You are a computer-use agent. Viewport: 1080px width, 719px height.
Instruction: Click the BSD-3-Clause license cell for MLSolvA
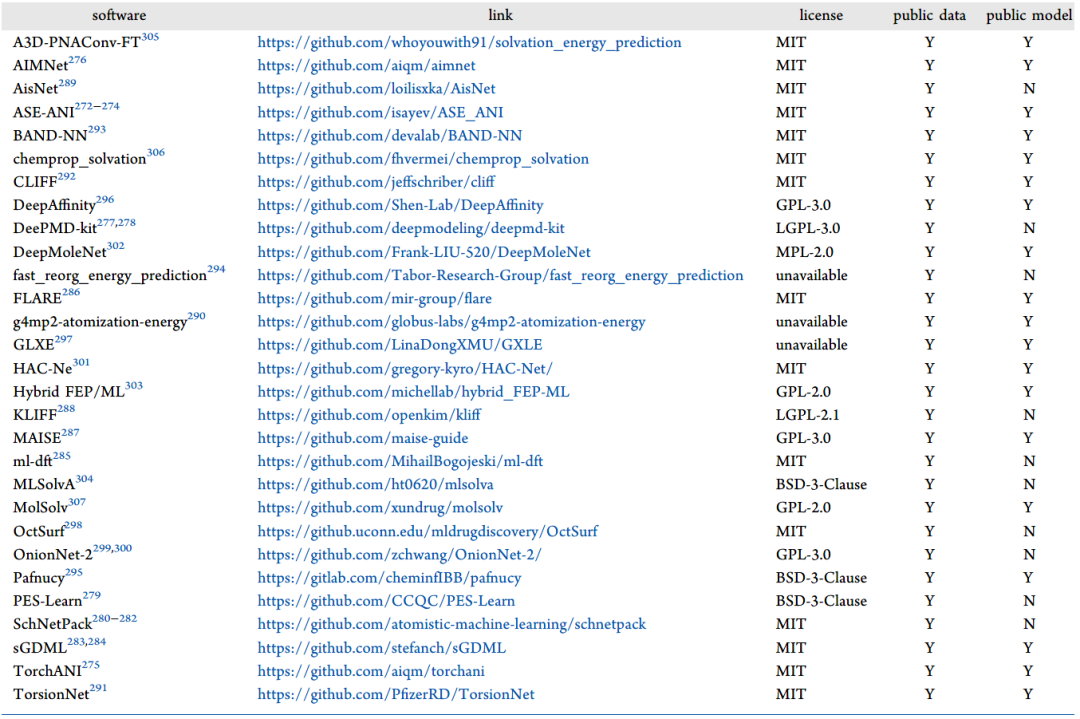tap(821, 485)
